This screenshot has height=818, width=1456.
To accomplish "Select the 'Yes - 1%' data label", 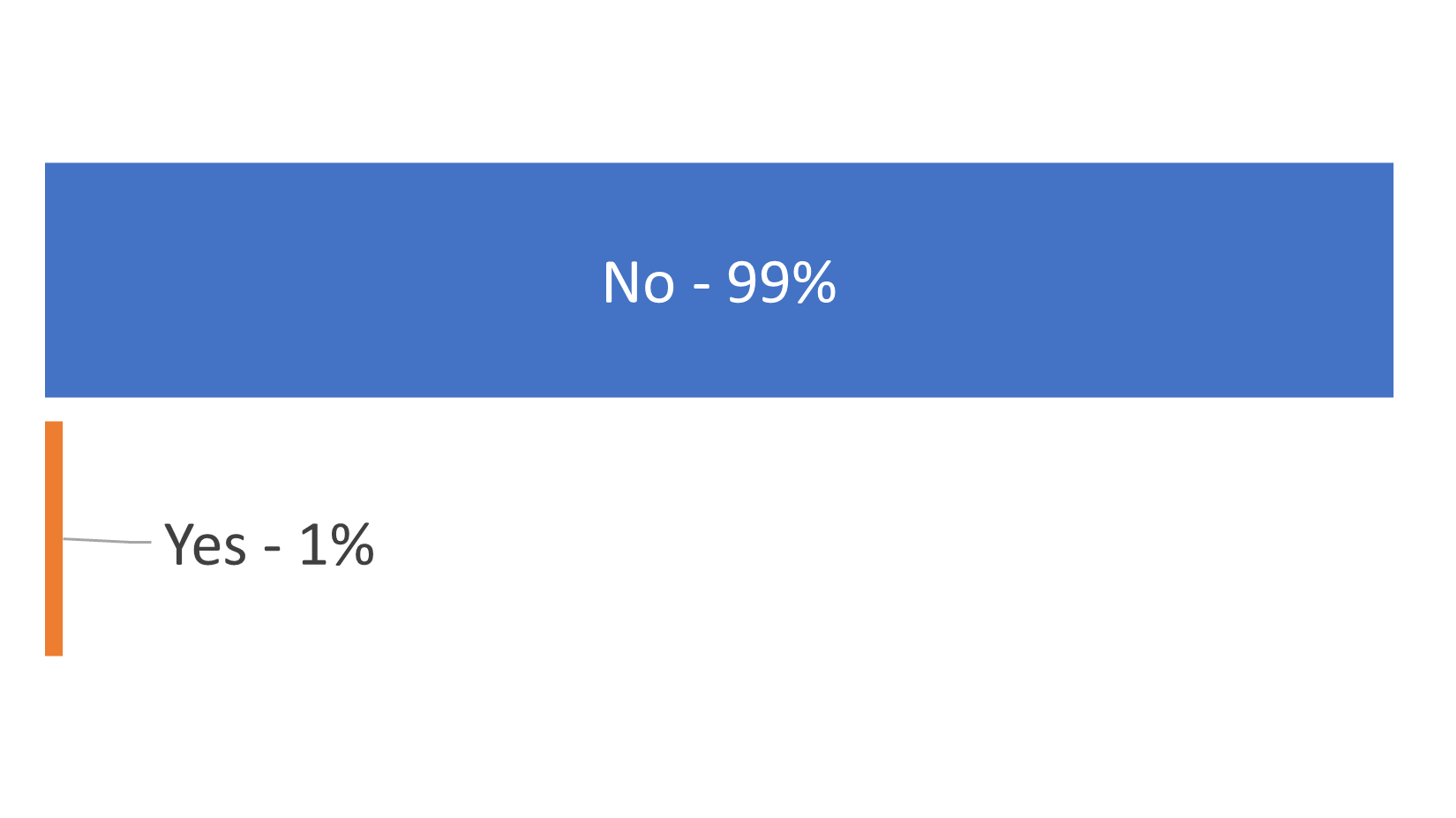I will click(x=269, y=544).
